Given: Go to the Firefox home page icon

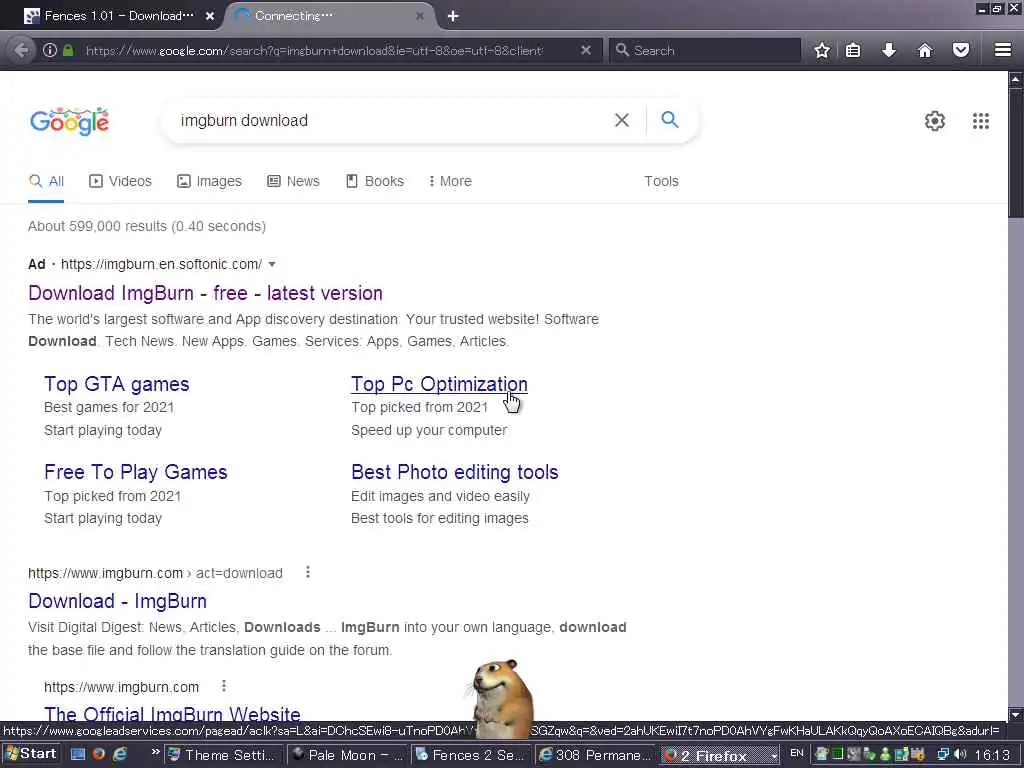Looking at the screenshot, I should [x=925, y=50].
